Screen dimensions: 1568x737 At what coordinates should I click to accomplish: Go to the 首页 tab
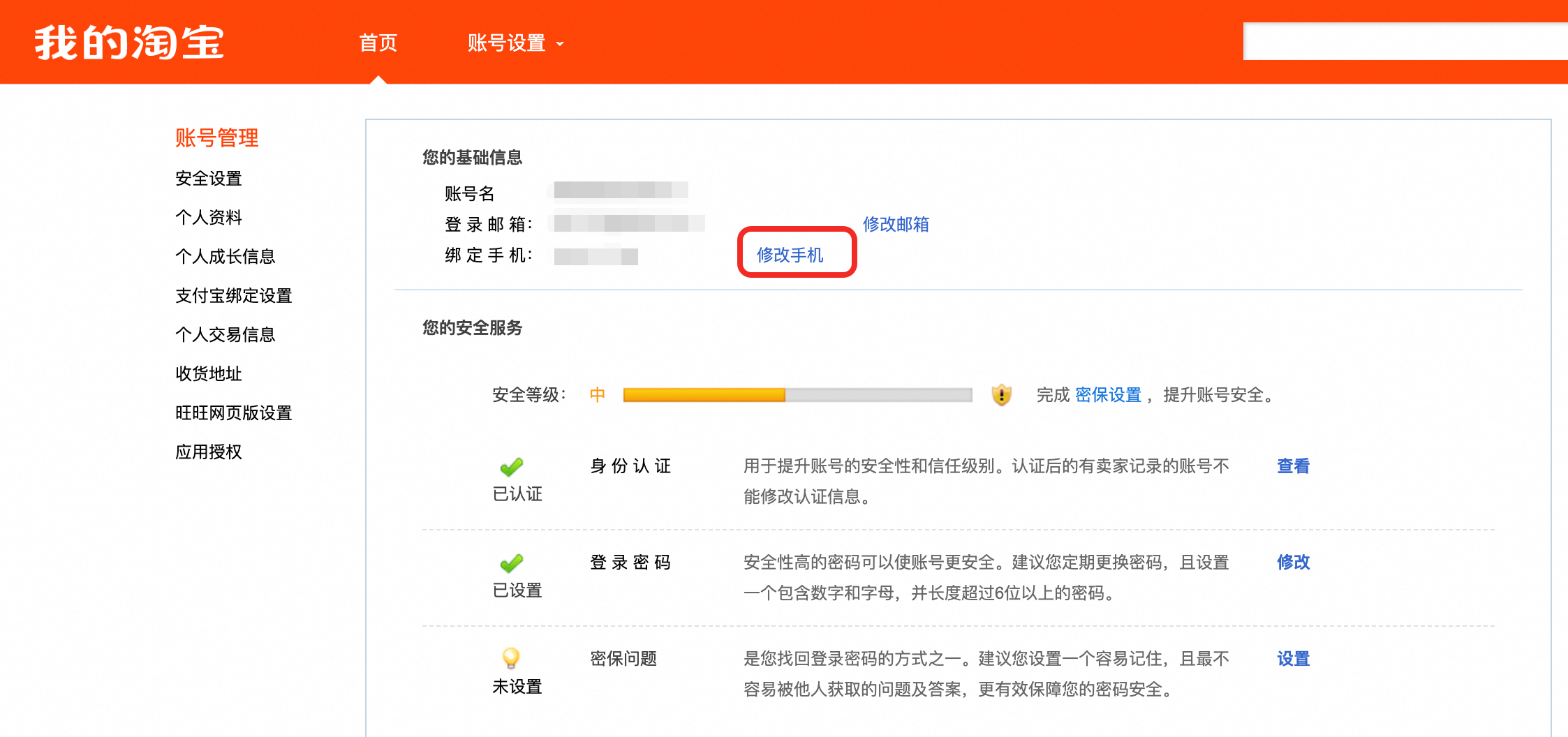coord(378,43)
